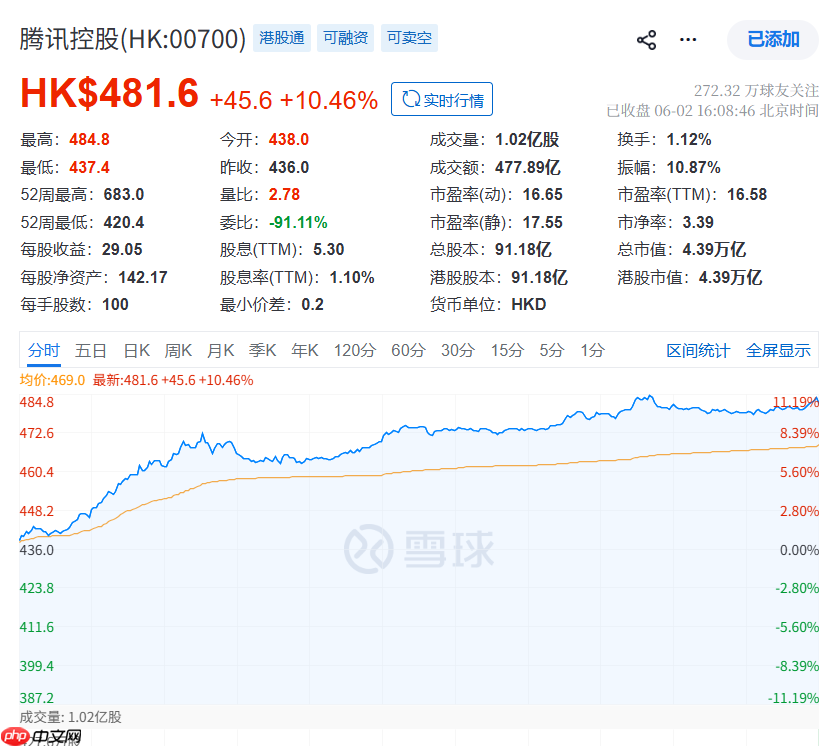Click the 最新:481.6 label above chart
This screenshot has width=831, height=746.
pos(173,380)
